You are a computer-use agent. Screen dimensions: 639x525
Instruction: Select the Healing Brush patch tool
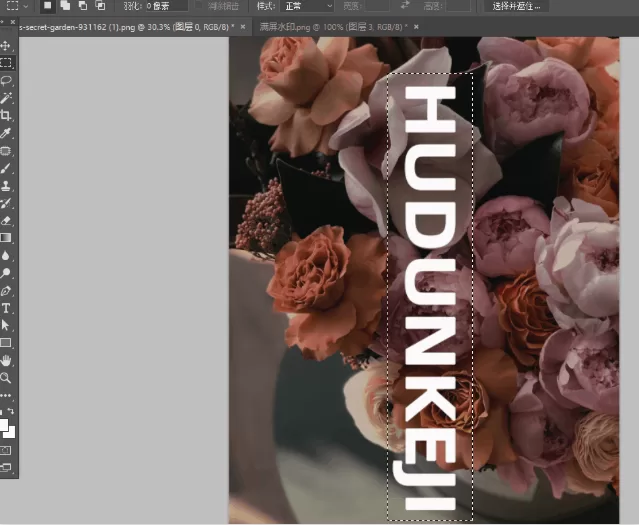tap(6, 151)
